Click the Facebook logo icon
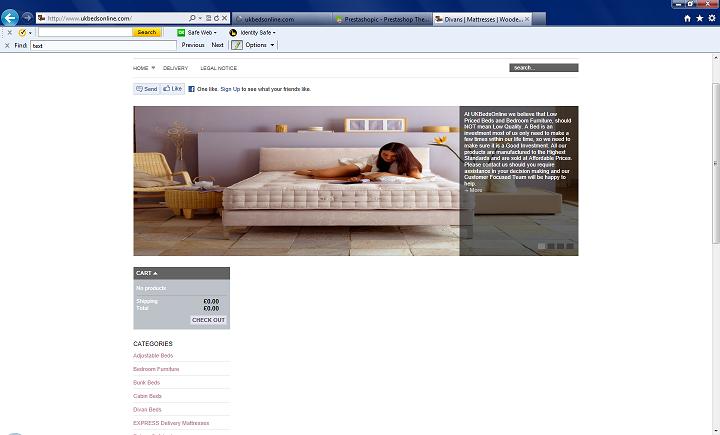The width and height of the screenshot is (720, 435). [191, 89]
